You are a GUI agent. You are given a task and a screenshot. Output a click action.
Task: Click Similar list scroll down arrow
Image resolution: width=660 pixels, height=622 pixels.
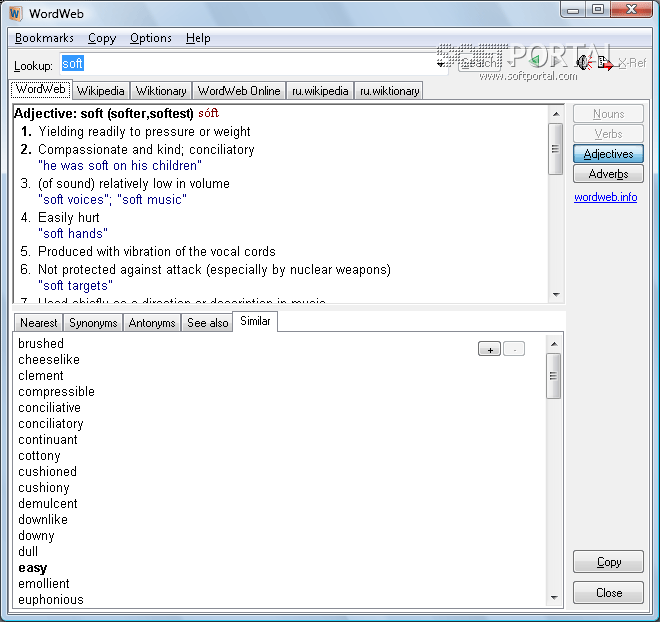tap(554, 597)
